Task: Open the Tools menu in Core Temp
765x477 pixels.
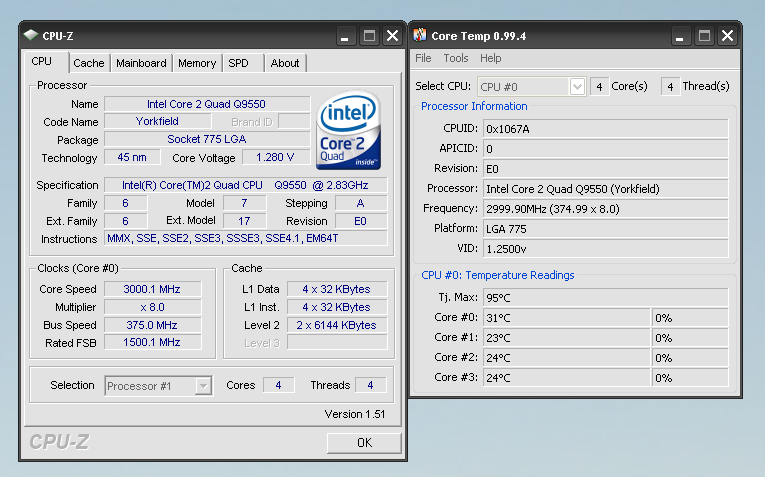Action: pyautogui.click(x=456, y=58)
